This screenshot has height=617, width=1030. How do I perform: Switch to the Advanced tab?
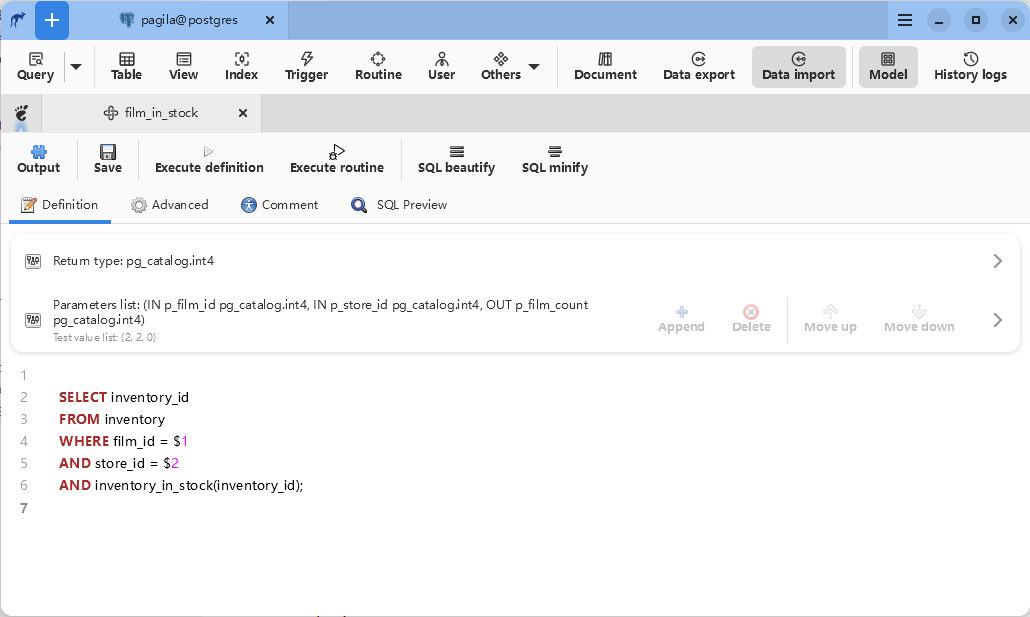pyautogui.click(x=169, y=205)
